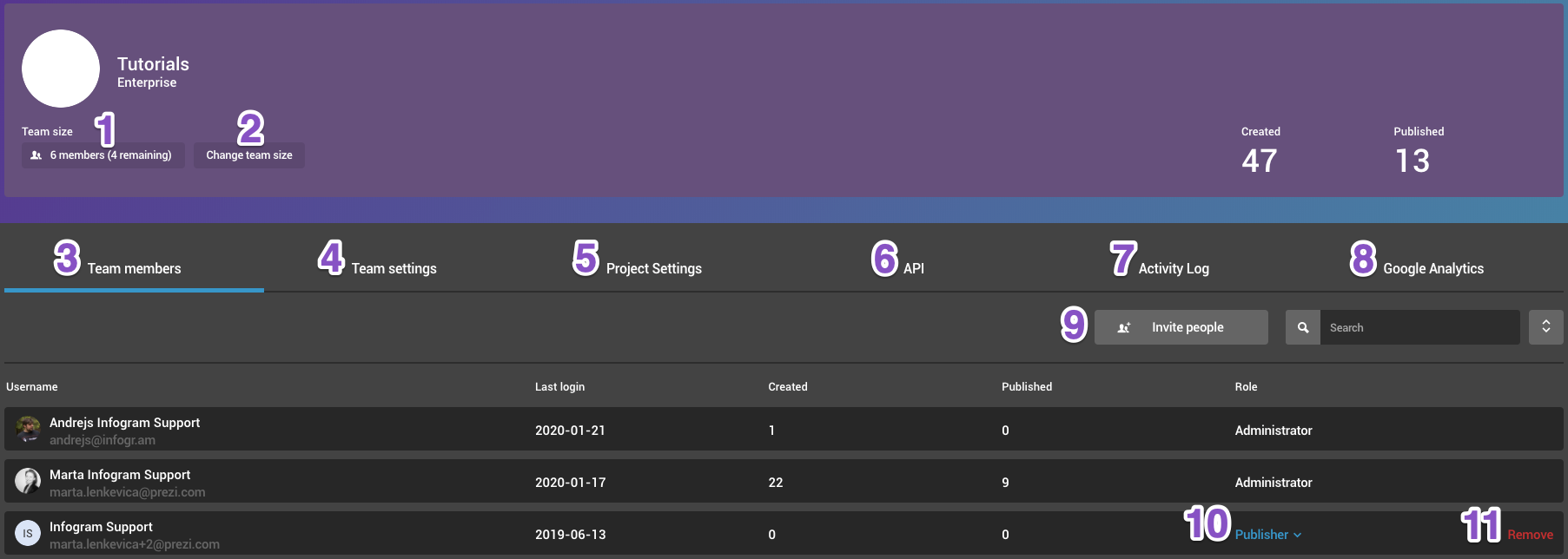The image size is (1568, 559).
Task: Click the last login date 2020-01-17
Action: tap(570, 483)
